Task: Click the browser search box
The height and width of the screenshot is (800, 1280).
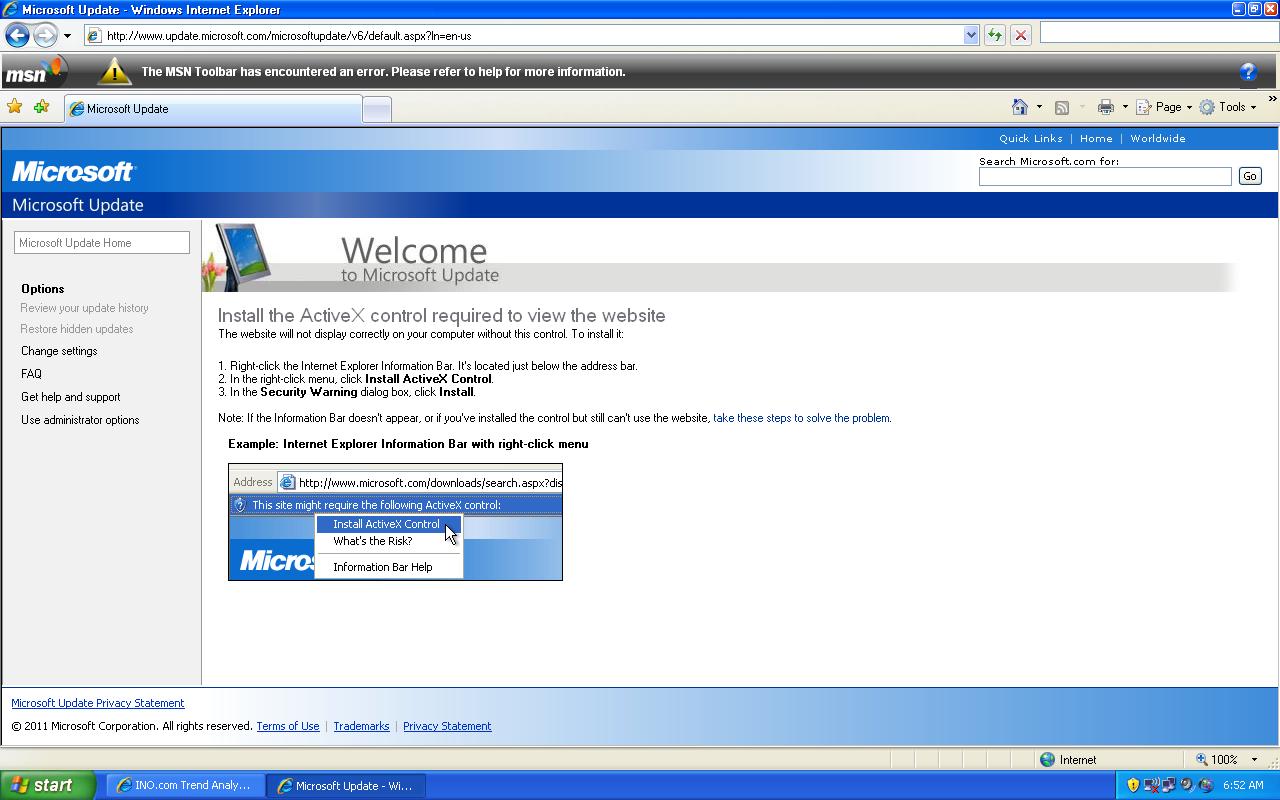Action: pos(1159,33)
